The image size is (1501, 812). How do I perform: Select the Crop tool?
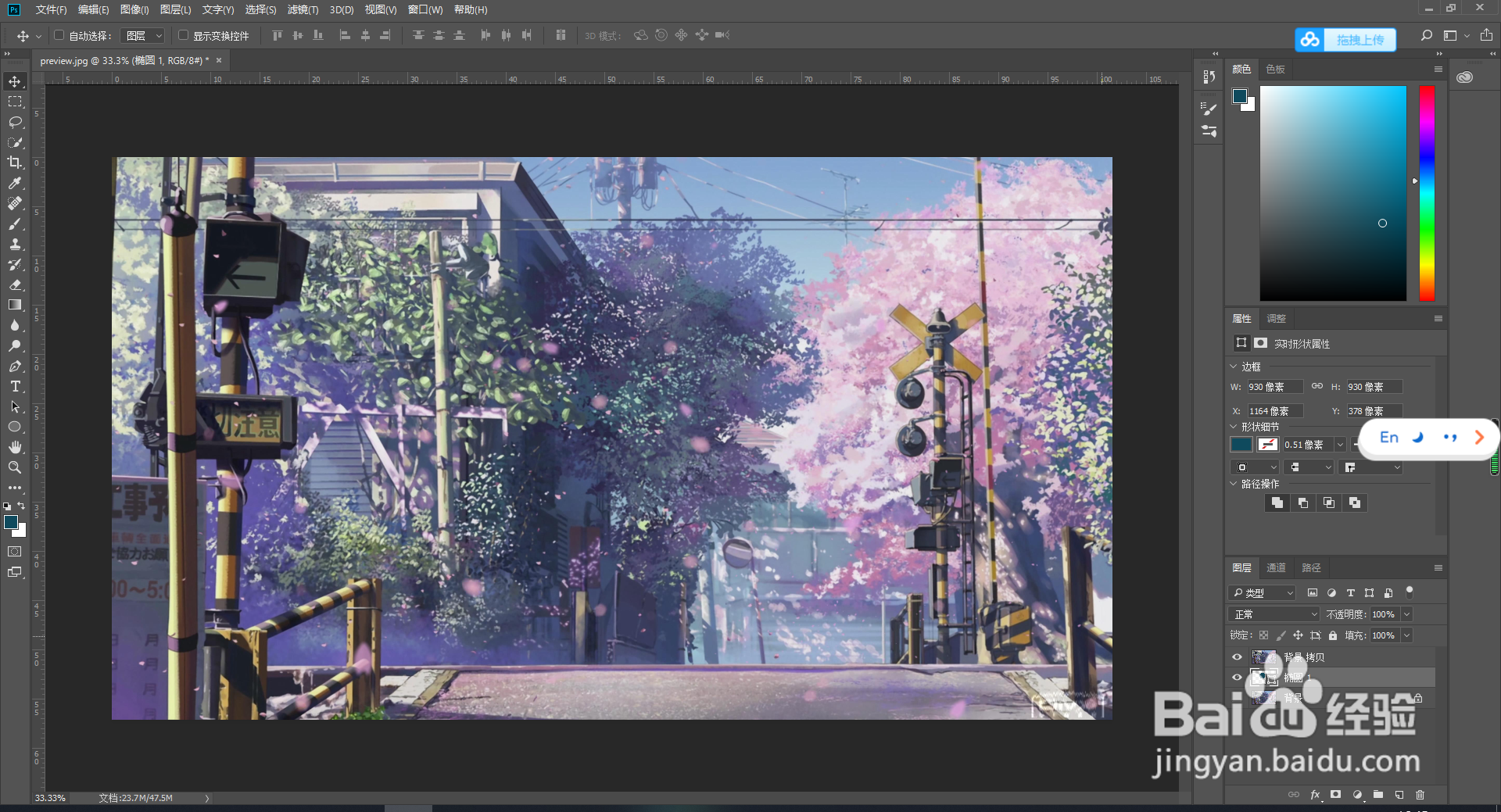15,163
